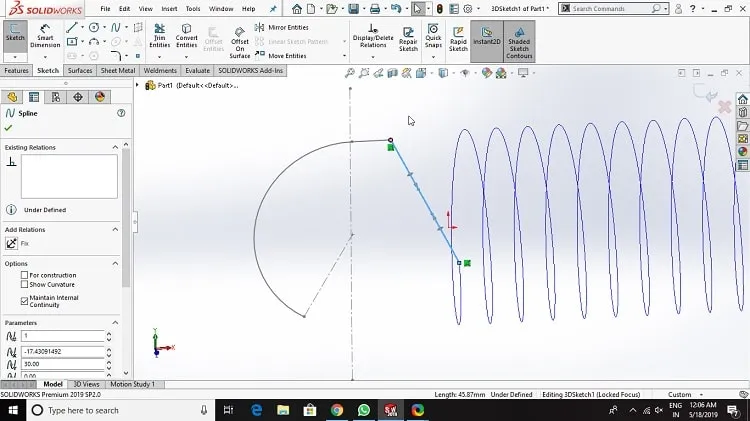Click the Convert Entities tool
Image resolution: width=750 pixels, height=421 pixels.
point(187,36)
